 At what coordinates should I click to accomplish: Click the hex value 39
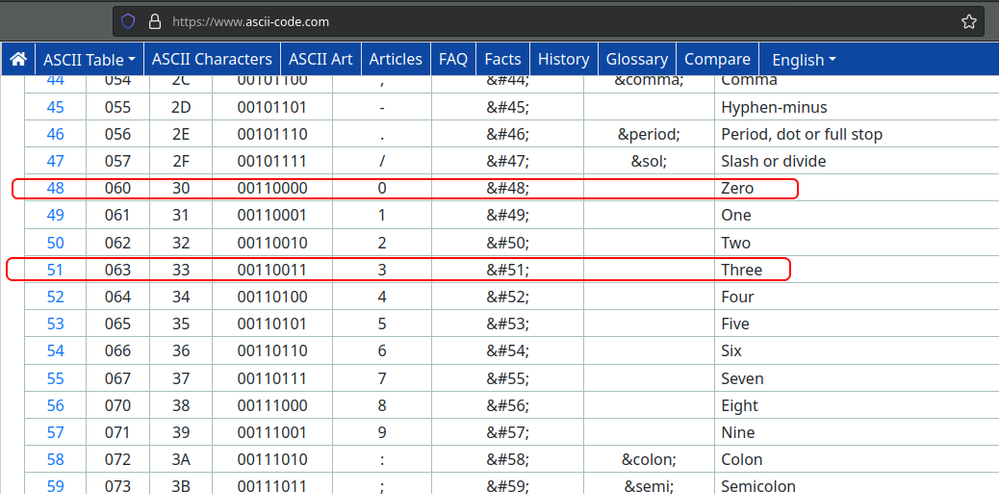(181, 432)
